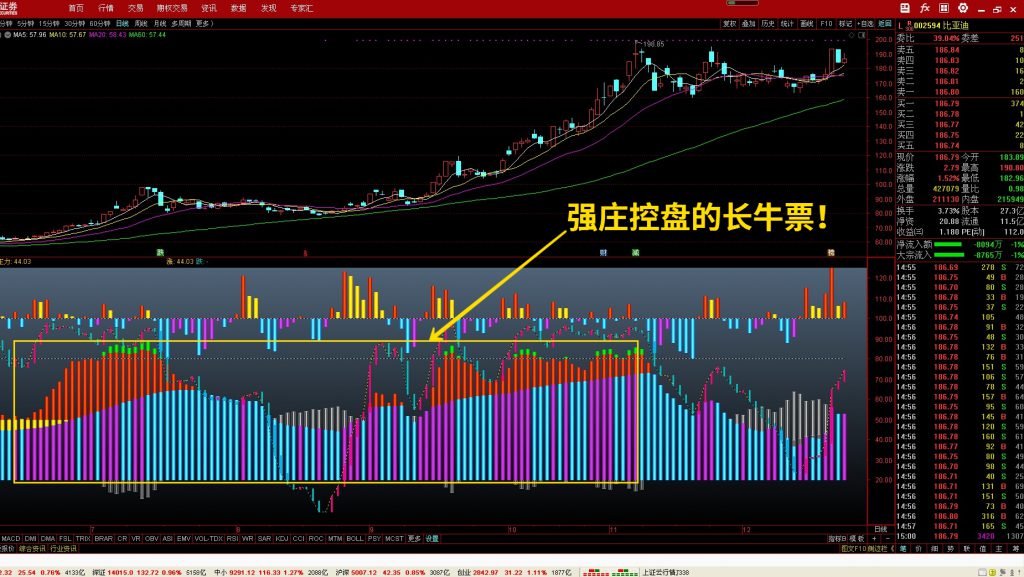1024x577 pixels.
Task: Switch to the MACD indicator tab
Action: coord(11,538)
